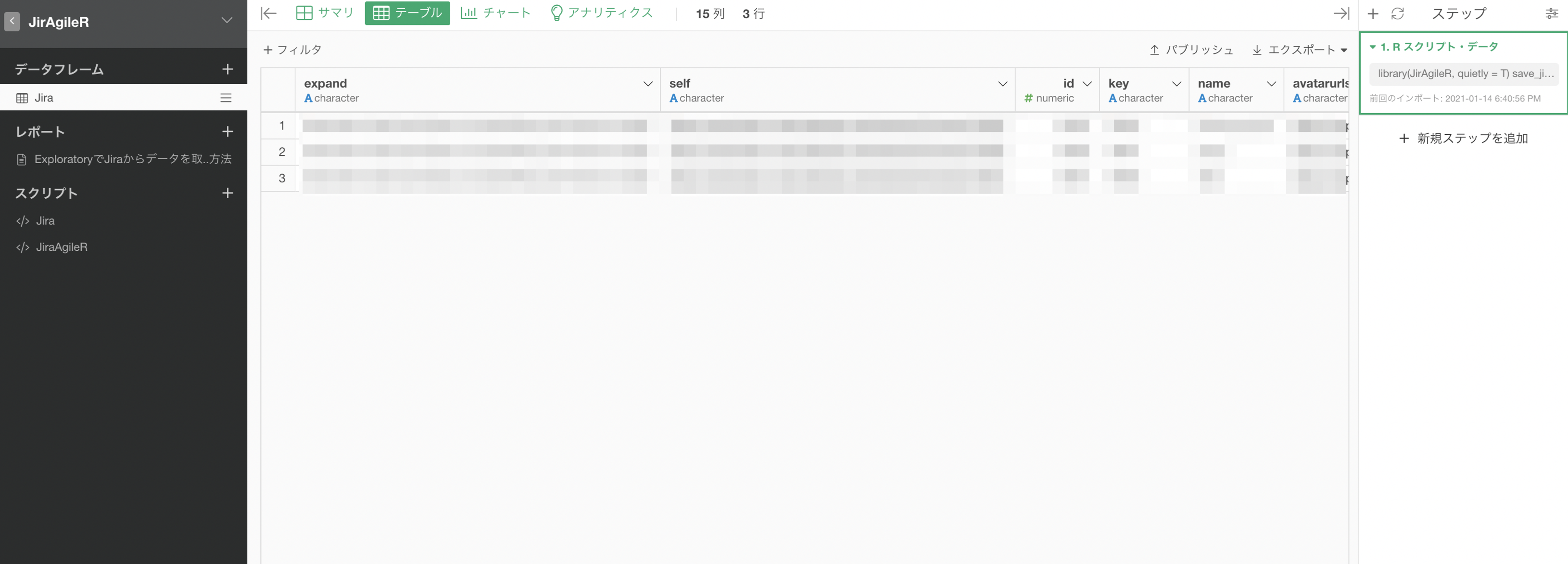Expand the JirAgileR project dropdown chevron
The image size is (1568, 564).
pyautogui.click(x=227, y=21)
